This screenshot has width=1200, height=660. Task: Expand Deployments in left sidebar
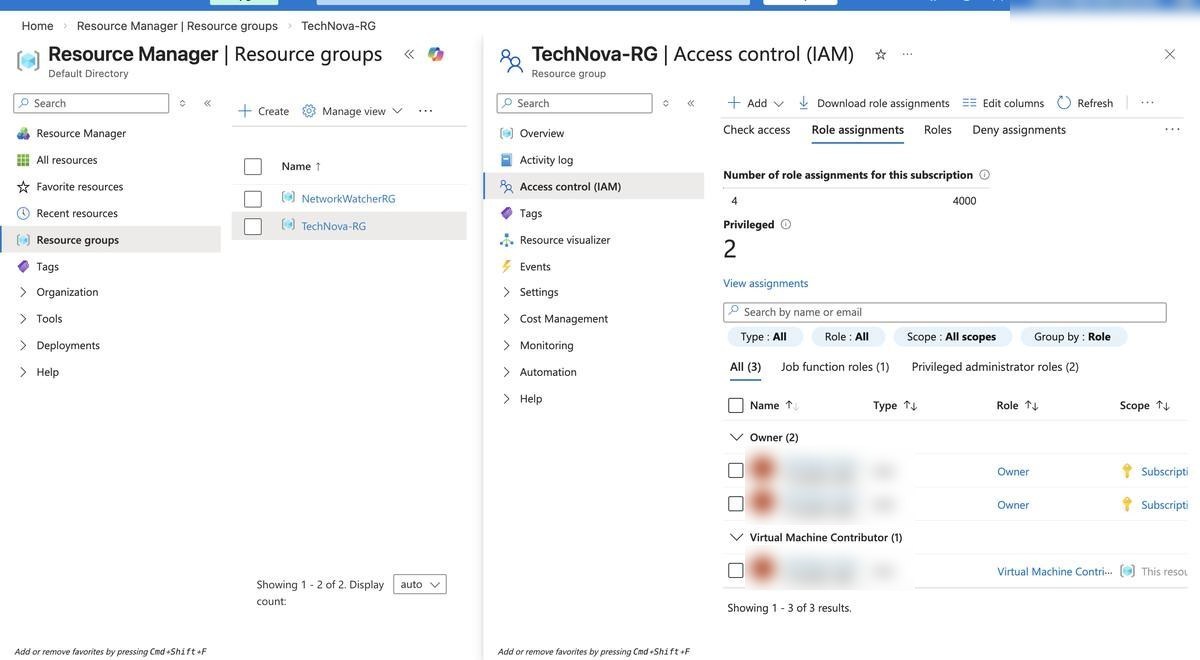pos(23,345)
